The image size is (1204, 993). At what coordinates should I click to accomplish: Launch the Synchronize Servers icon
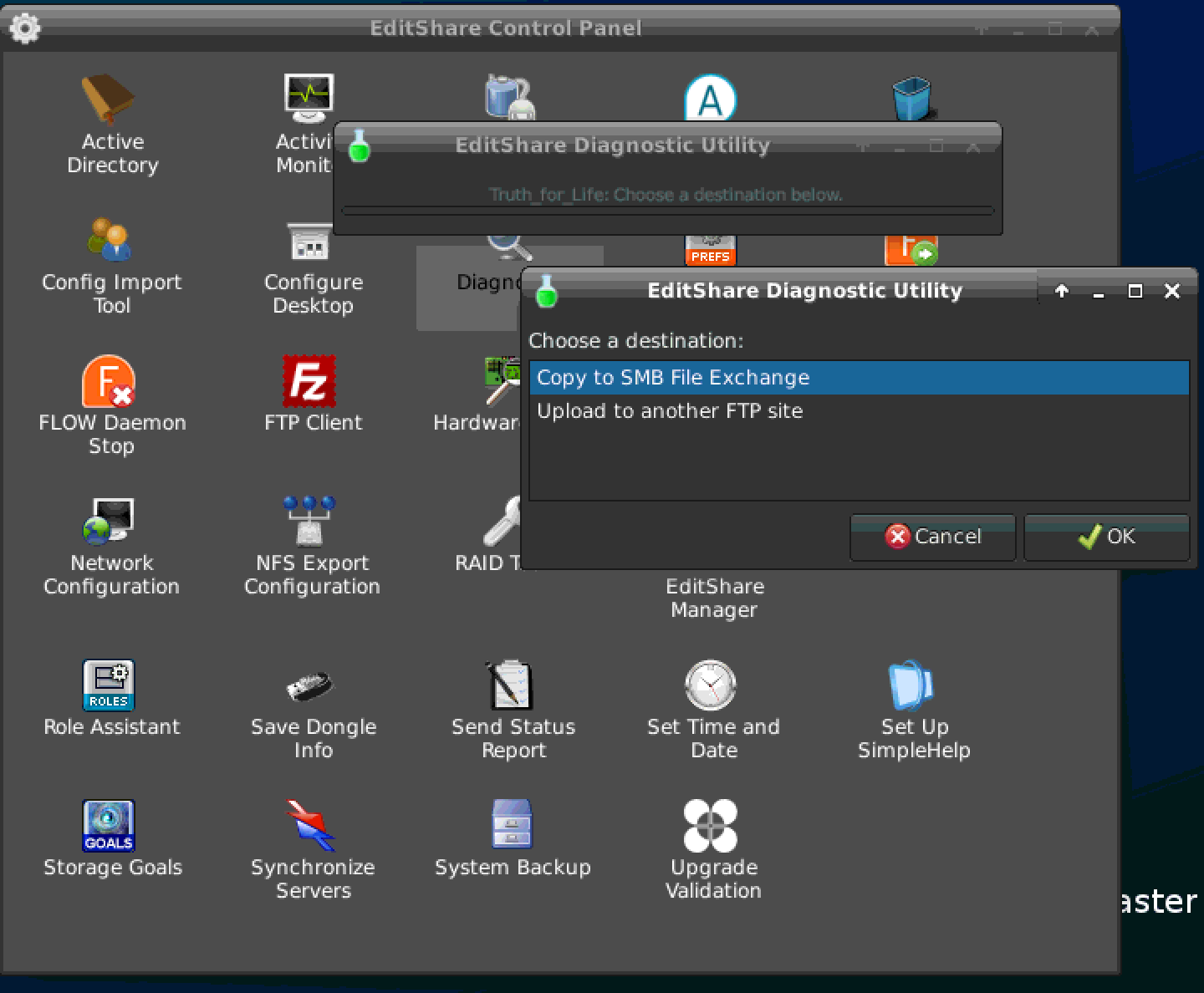coord(309,826)
